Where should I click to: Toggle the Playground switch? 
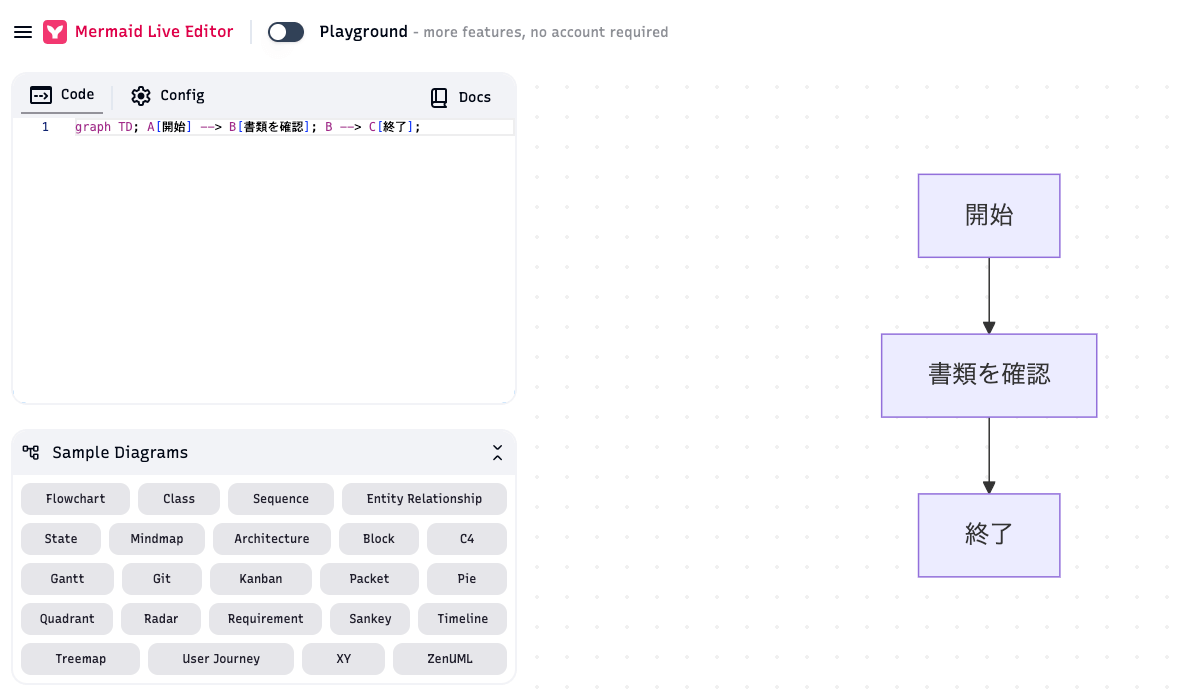pyautogui.click(x=286, y=32)
